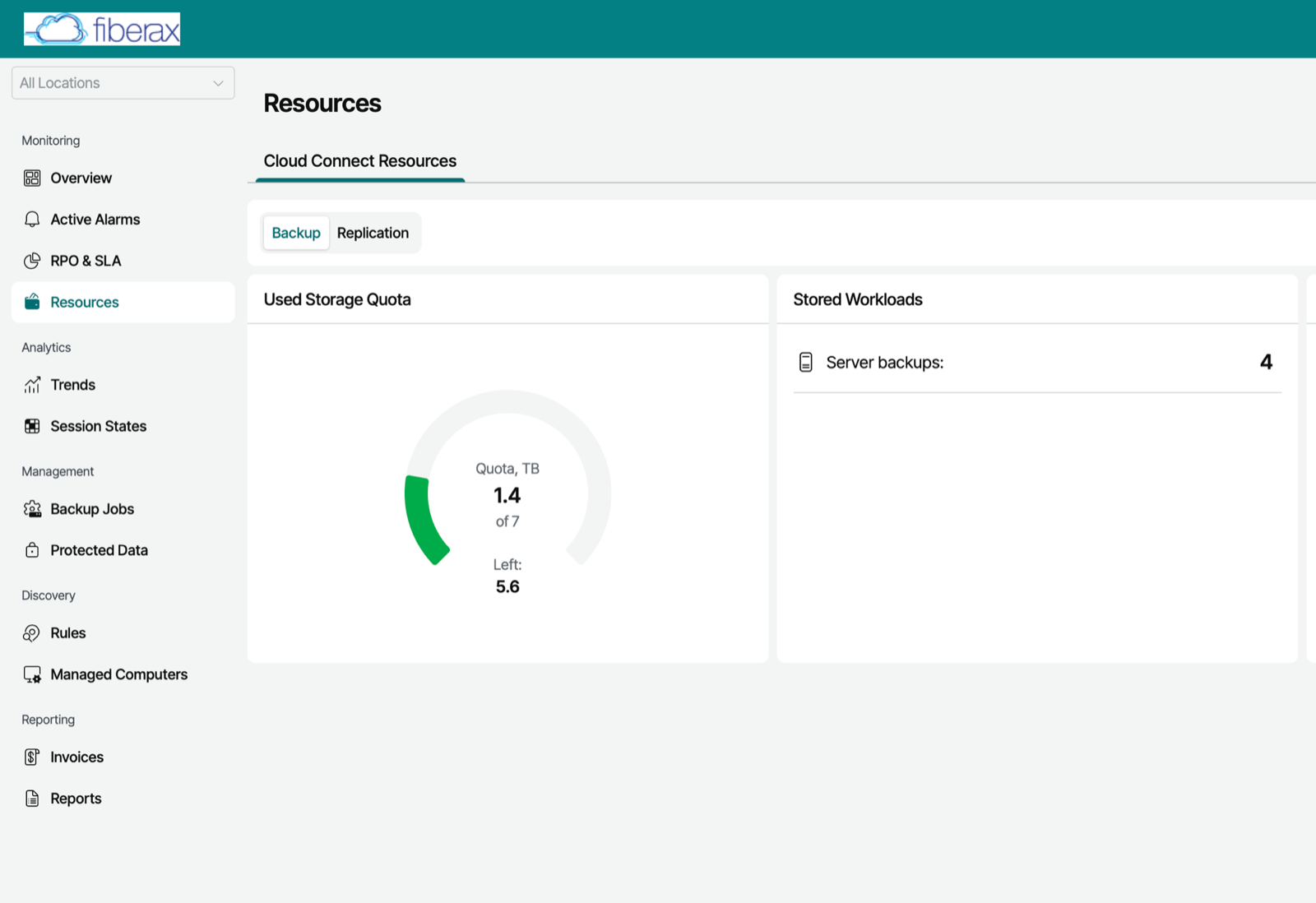Open the Invoices page
Viewport: 1316px width, 903px height.
pyautogui.click(x=123, y=757)
